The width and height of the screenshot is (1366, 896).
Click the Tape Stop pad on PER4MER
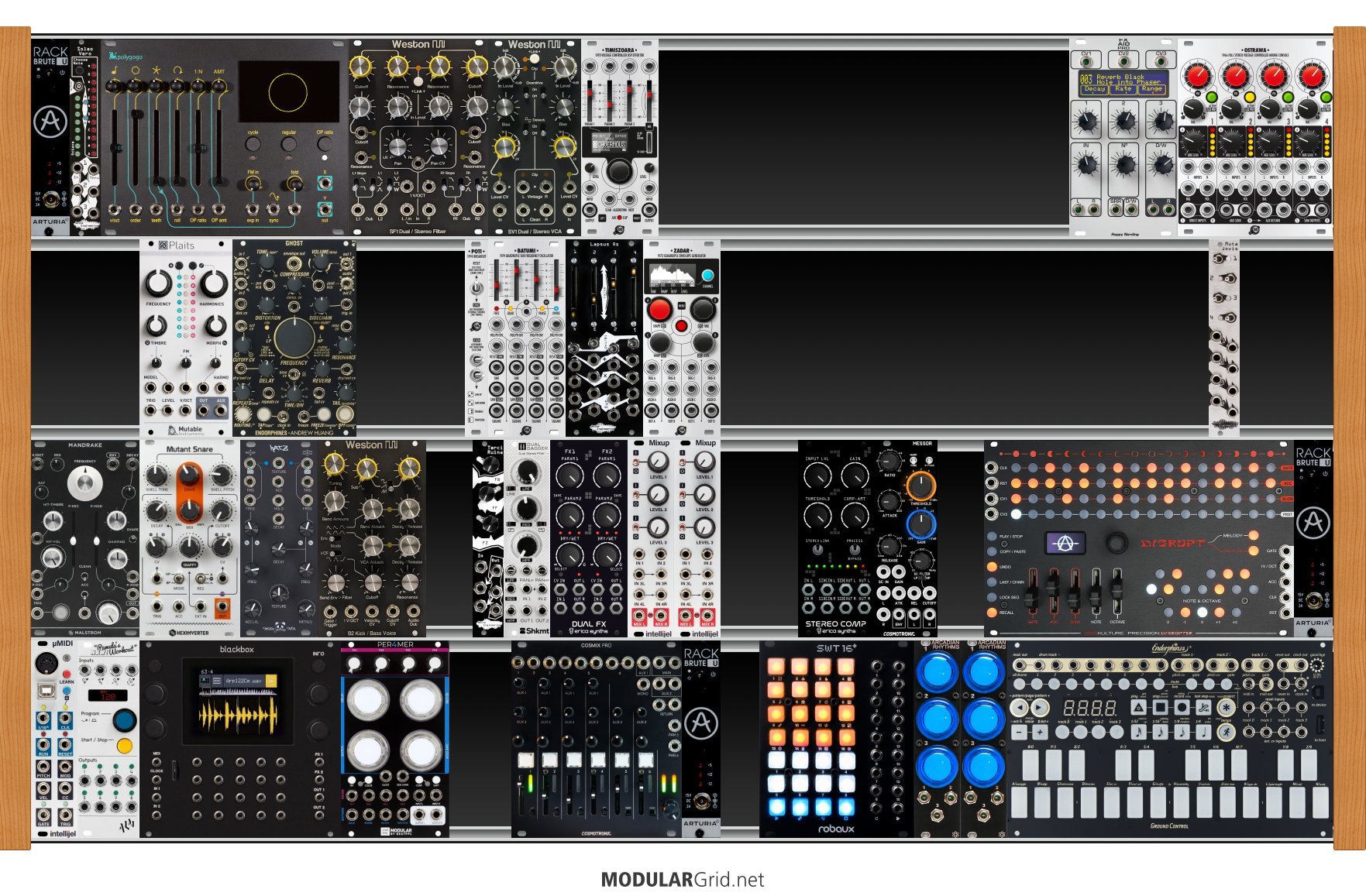coord(421,750)
